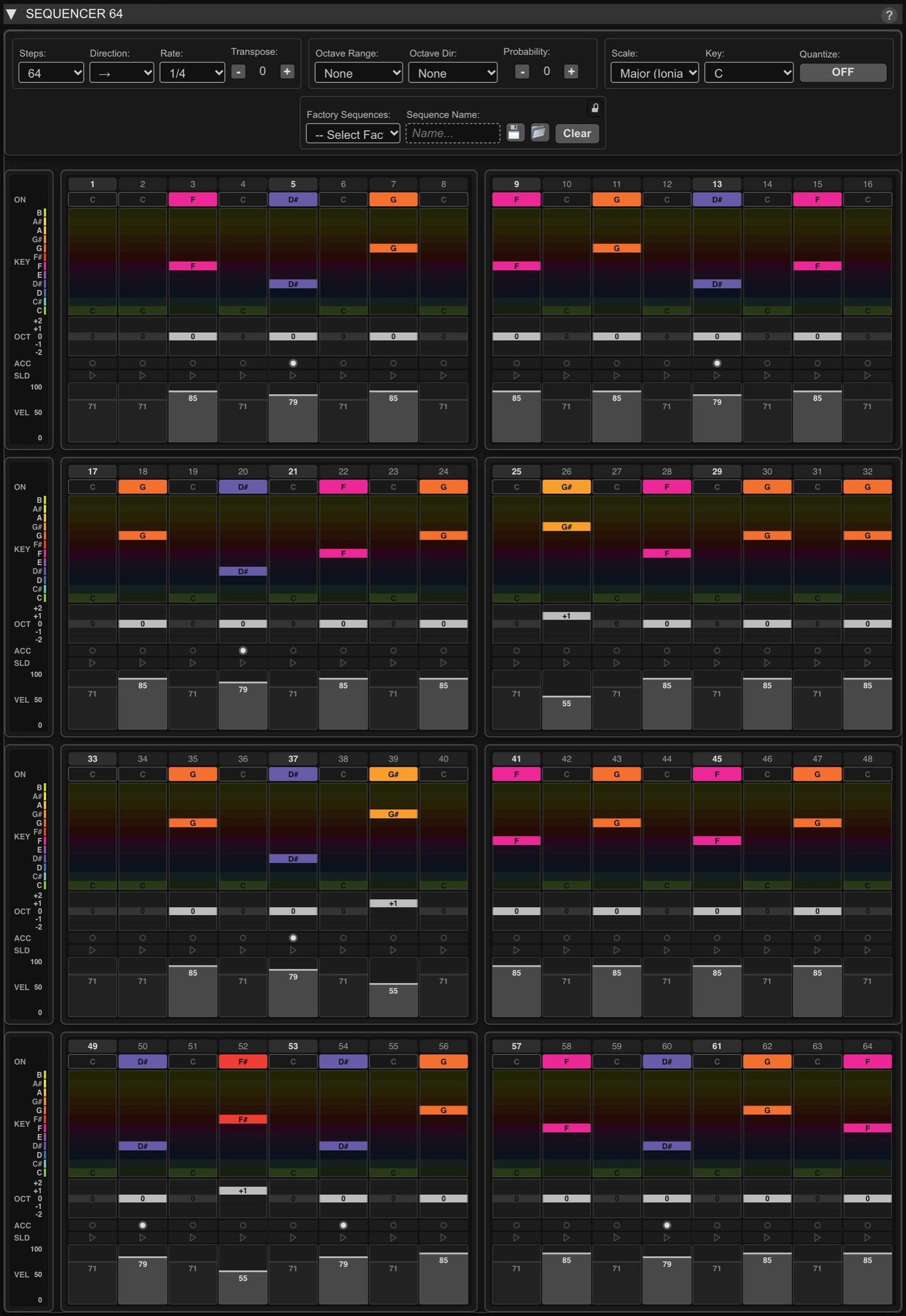Enable the slide triangle for step 7
The width and height of the screenshot is (906, 1316).
(x=393, y=376)
